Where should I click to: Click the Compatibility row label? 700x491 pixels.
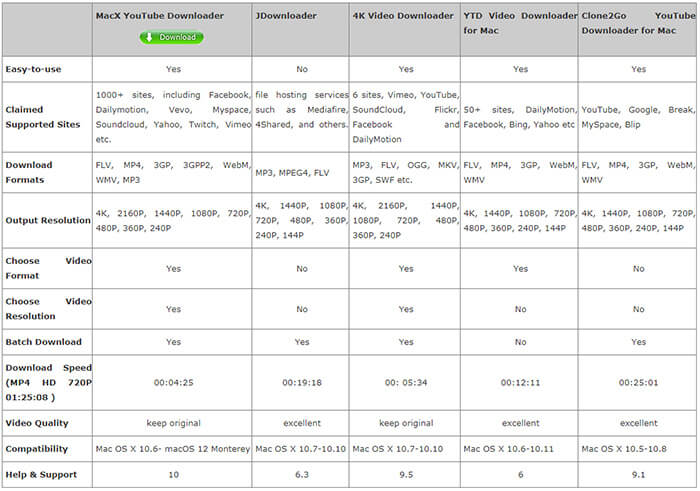[x=37, y=449]
